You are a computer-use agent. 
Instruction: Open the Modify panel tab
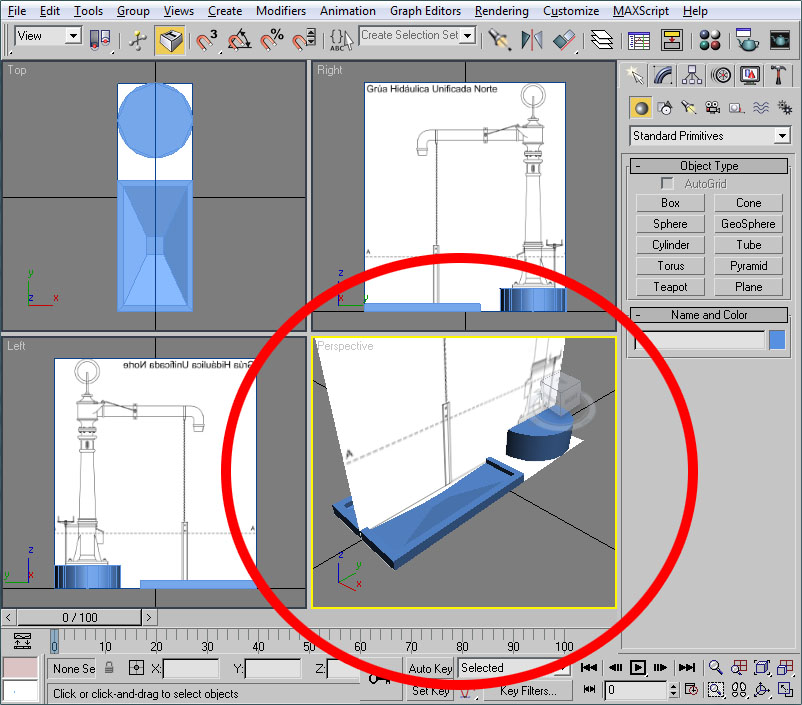662,75
